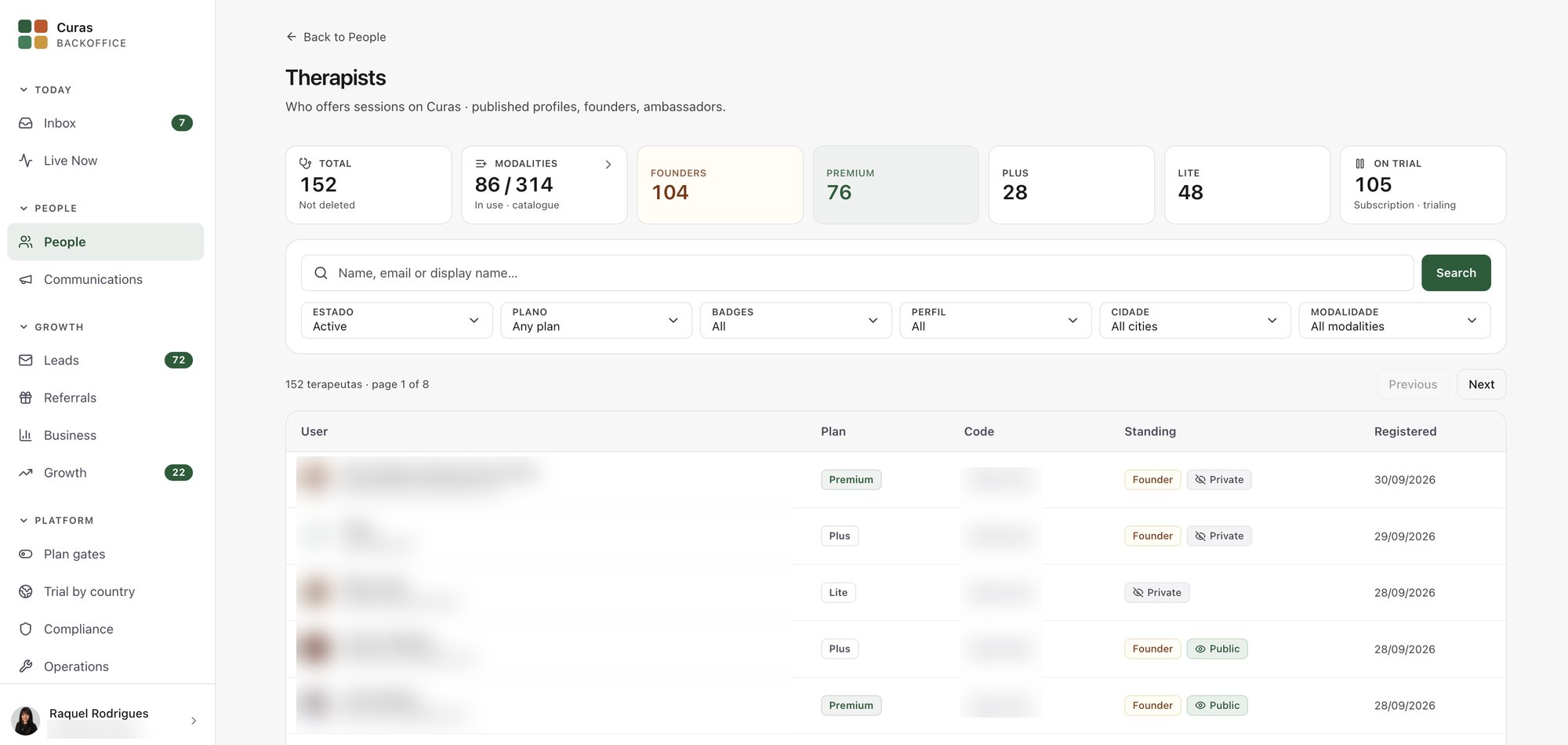Click the stethoscope icon on Total card

[x=306, y=164]
